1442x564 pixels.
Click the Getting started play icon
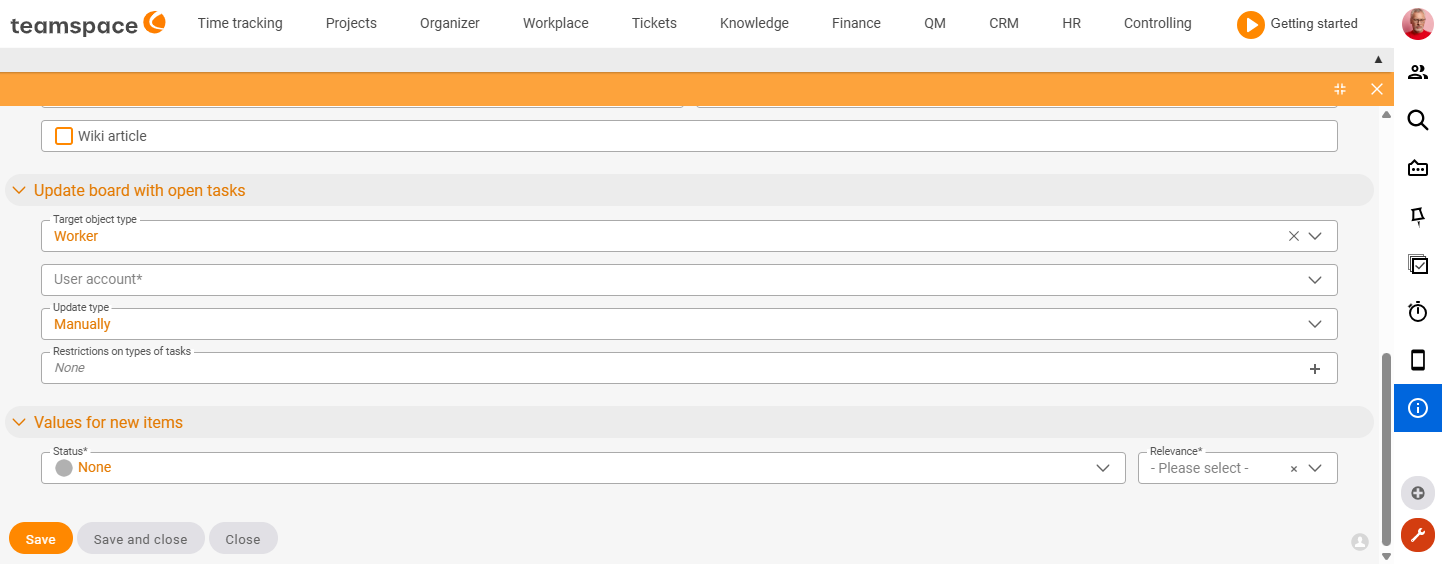click(x=1250, y=24)
